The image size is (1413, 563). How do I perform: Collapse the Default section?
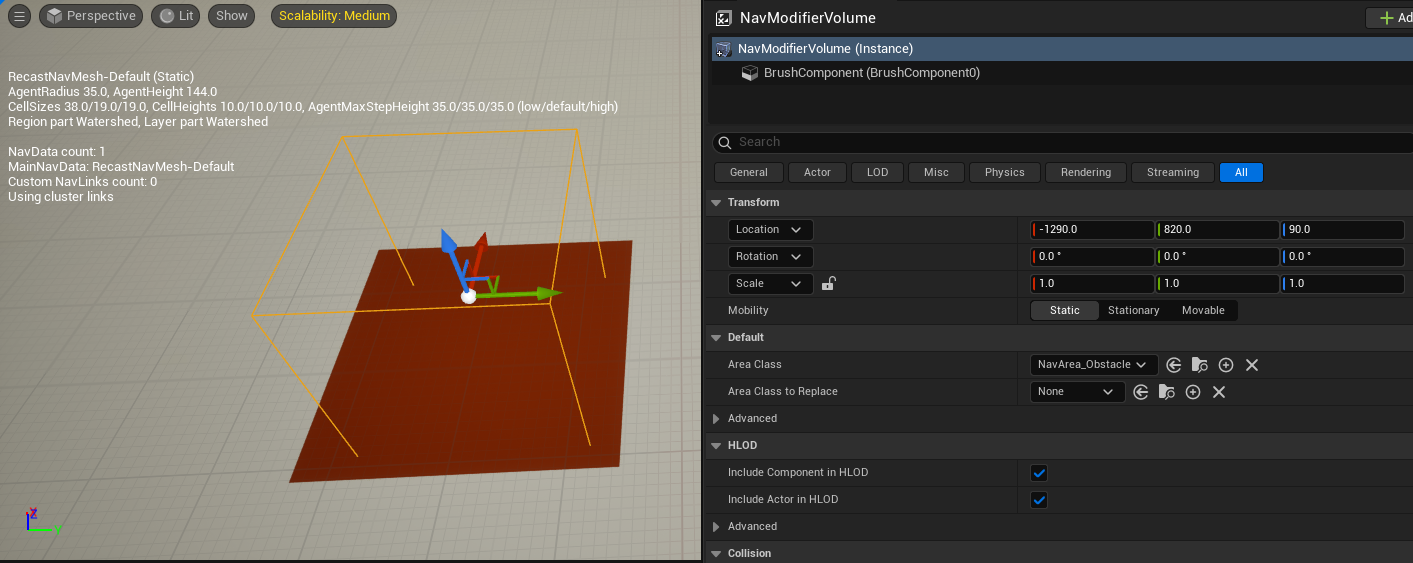pos(716,338)
